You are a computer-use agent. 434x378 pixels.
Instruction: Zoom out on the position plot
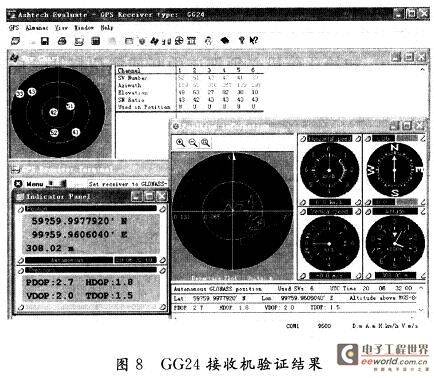(193, 143)
